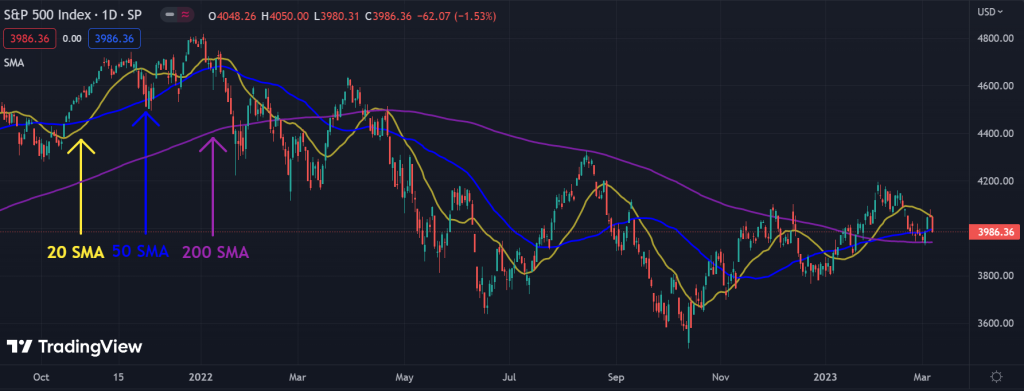The width and height of the screenshot is (1024, 391).
Task: Click the 4800.00 price axis label
Action: 995,39
